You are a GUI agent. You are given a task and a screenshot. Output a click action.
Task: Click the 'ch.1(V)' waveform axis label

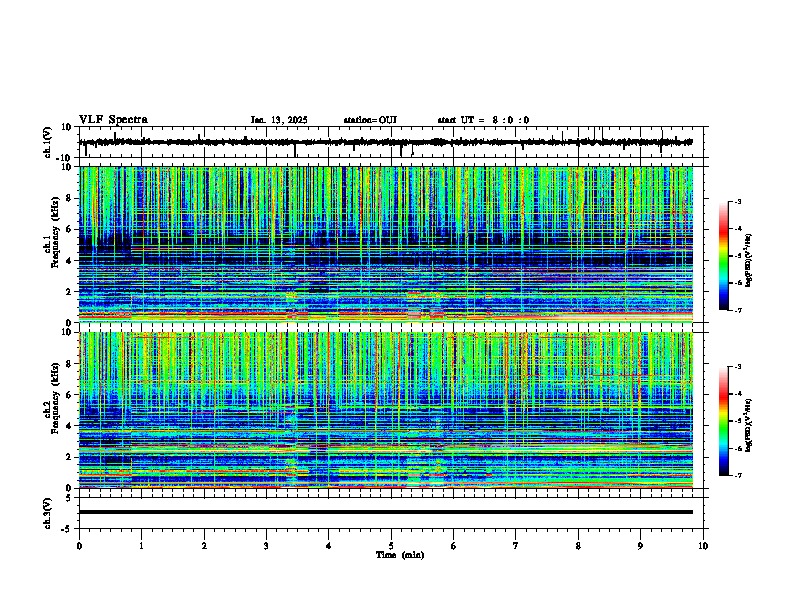tap(48, 142)
